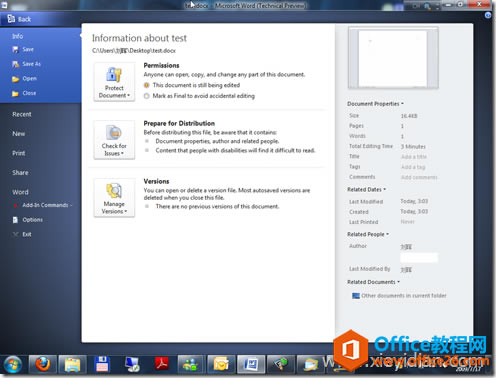Click the empty author input box

419,258
